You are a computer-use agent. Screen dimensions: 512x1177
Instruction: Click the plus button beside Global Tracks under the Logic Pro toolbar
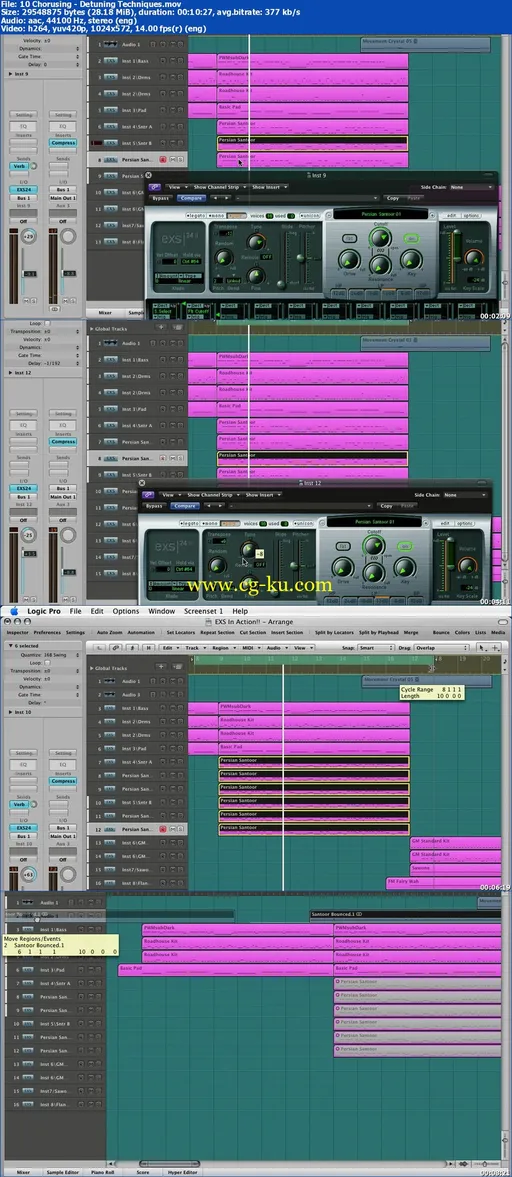160,667
